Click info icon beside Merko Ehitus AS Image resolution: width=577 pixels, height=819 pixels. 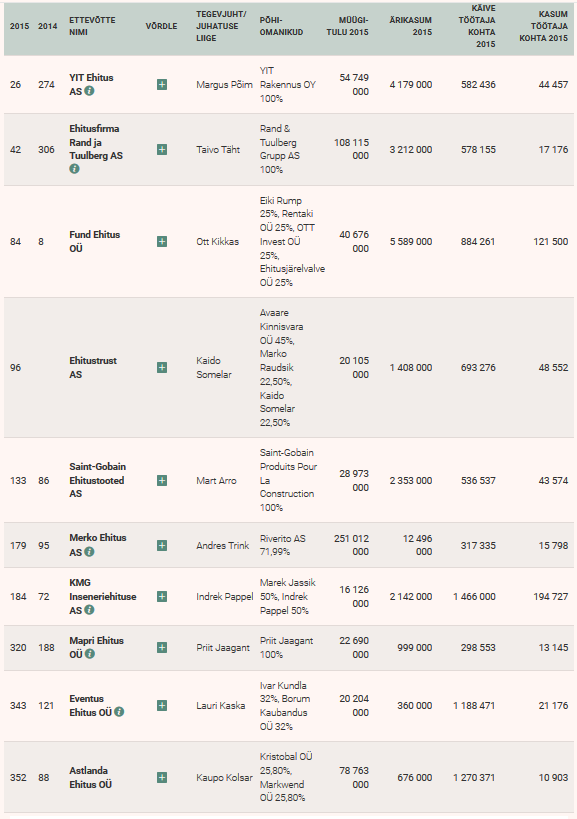coord(89,552)
